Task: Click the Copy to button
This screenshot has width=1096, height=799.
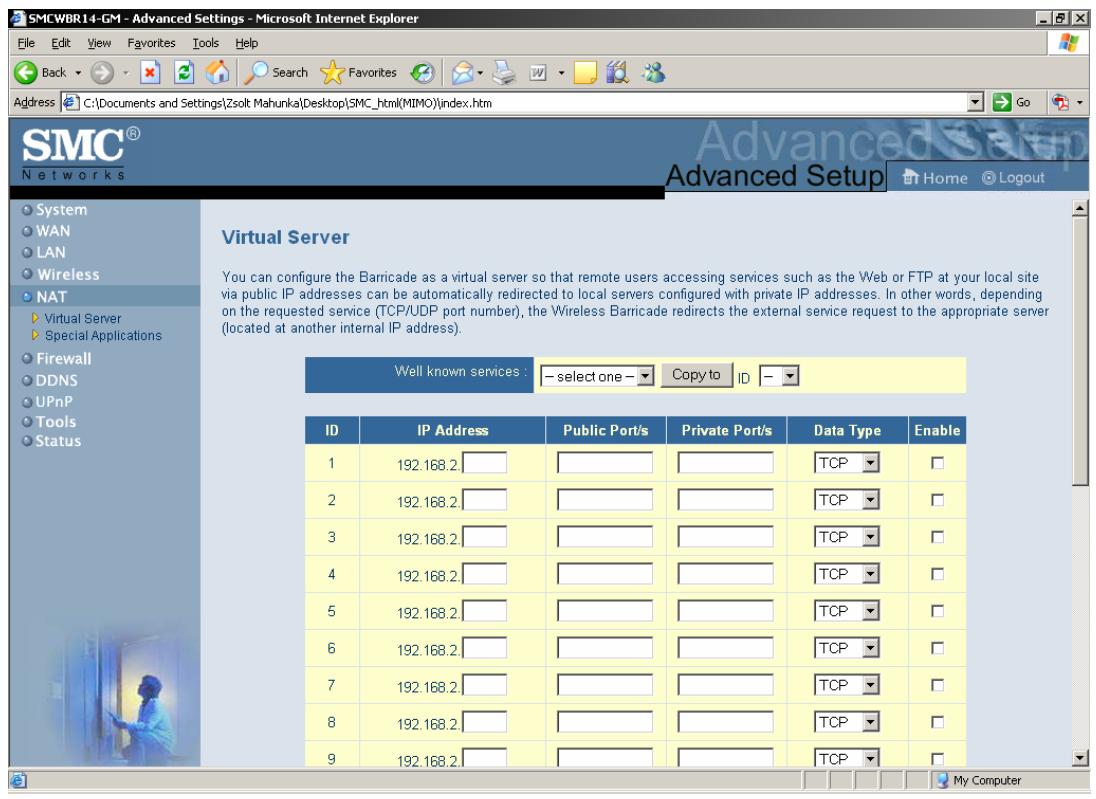Action: 696,375
